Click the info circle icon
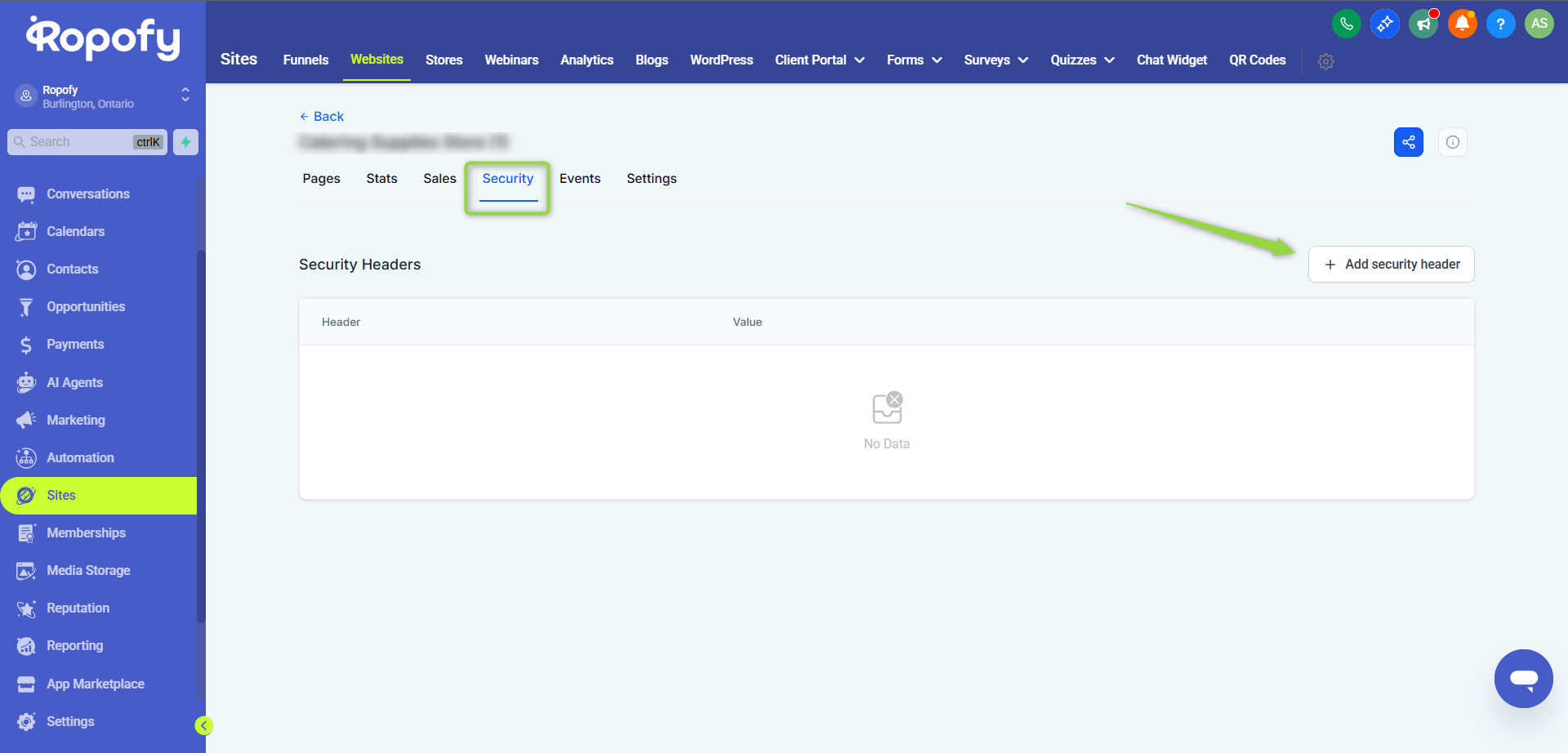 click(x=1452, y=142)
